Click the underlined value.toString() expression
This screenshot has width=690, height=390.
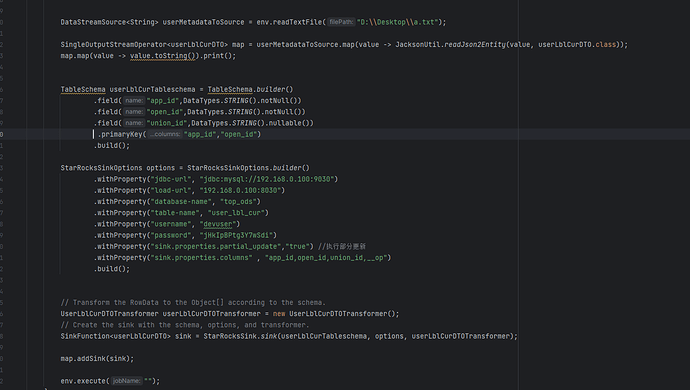(162, 56)
